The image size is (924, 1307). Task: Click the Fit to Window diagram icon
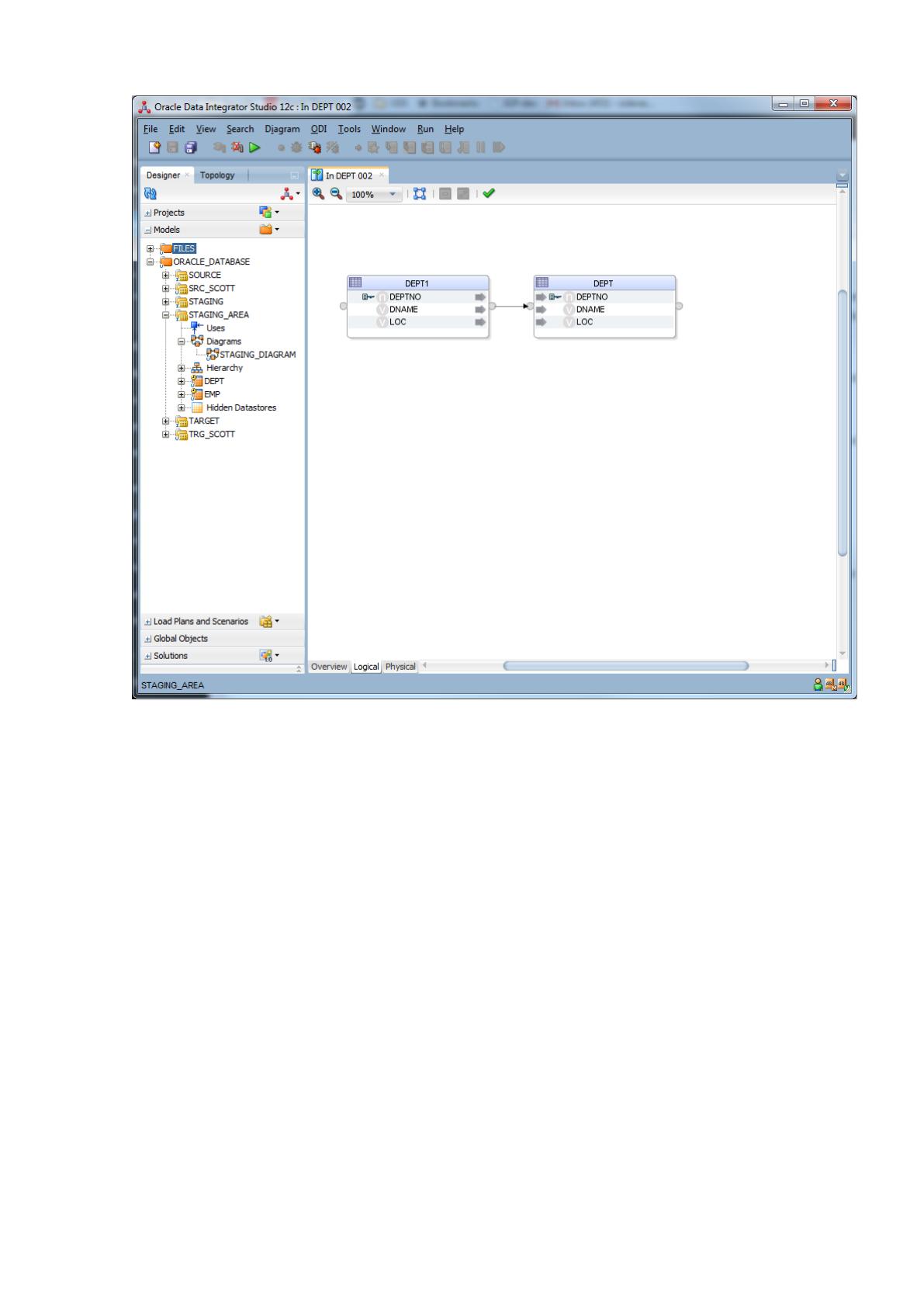[420, 193]
